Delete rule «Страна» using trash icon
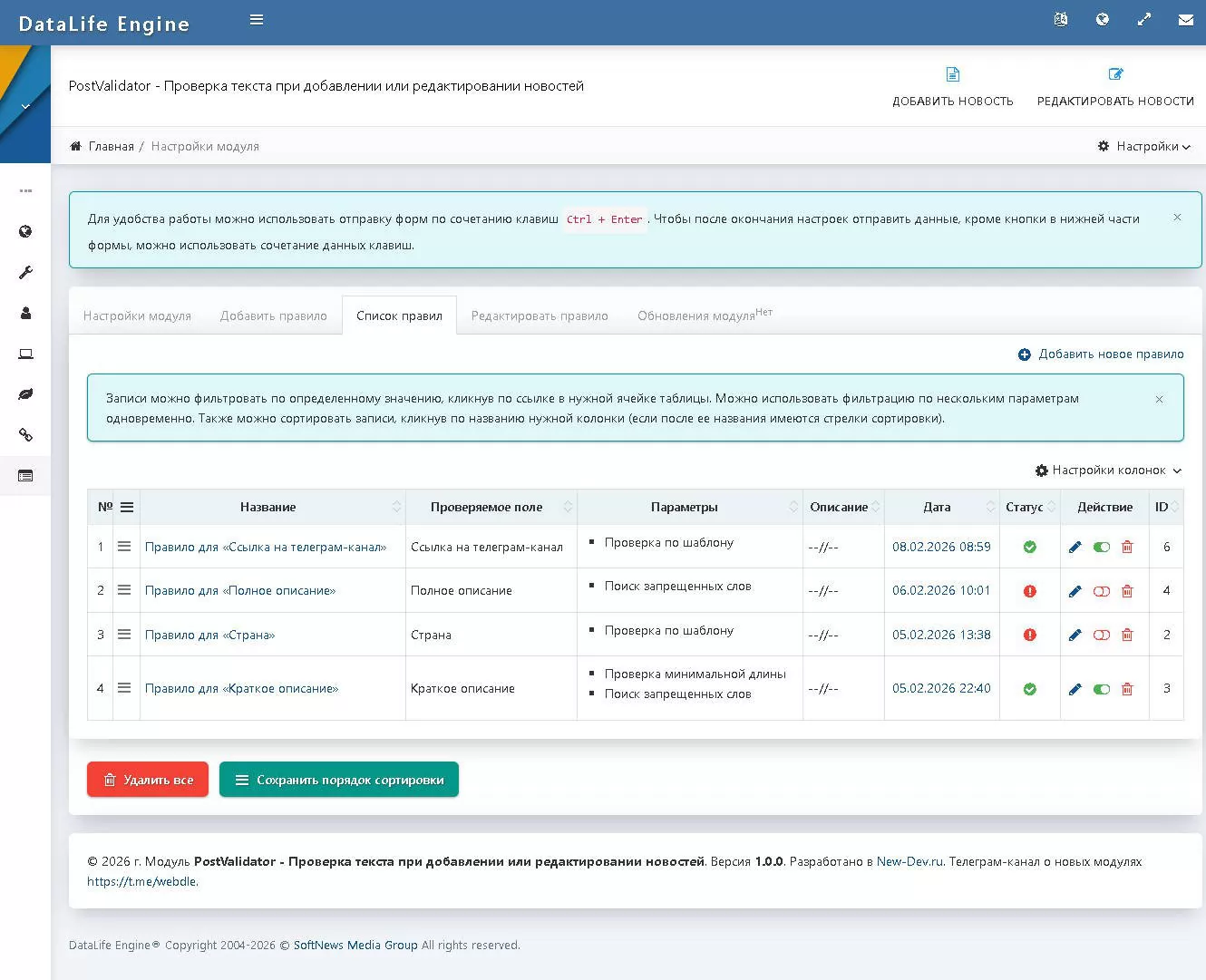 pyautogui.click(x=1127, y=635)
